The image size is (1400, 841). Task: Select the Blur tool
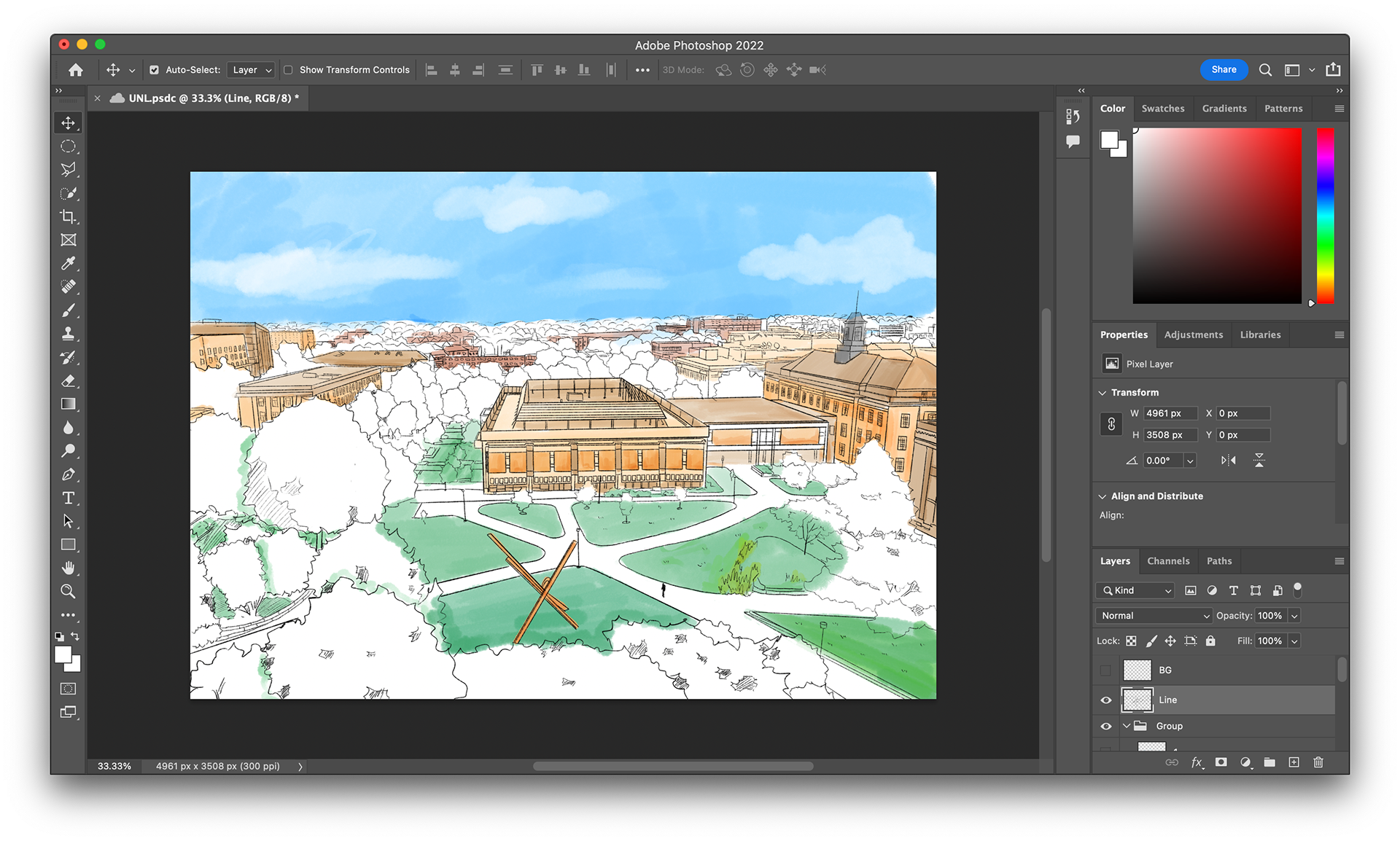[x=69, y=427]
